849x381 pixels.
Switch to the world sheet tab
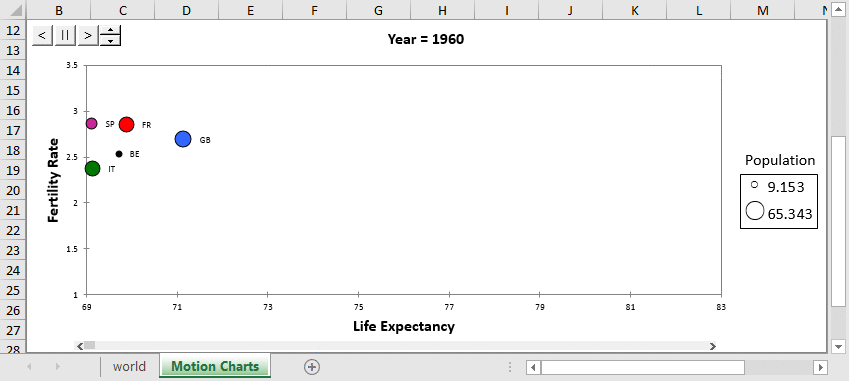click(x=129, y=366)
